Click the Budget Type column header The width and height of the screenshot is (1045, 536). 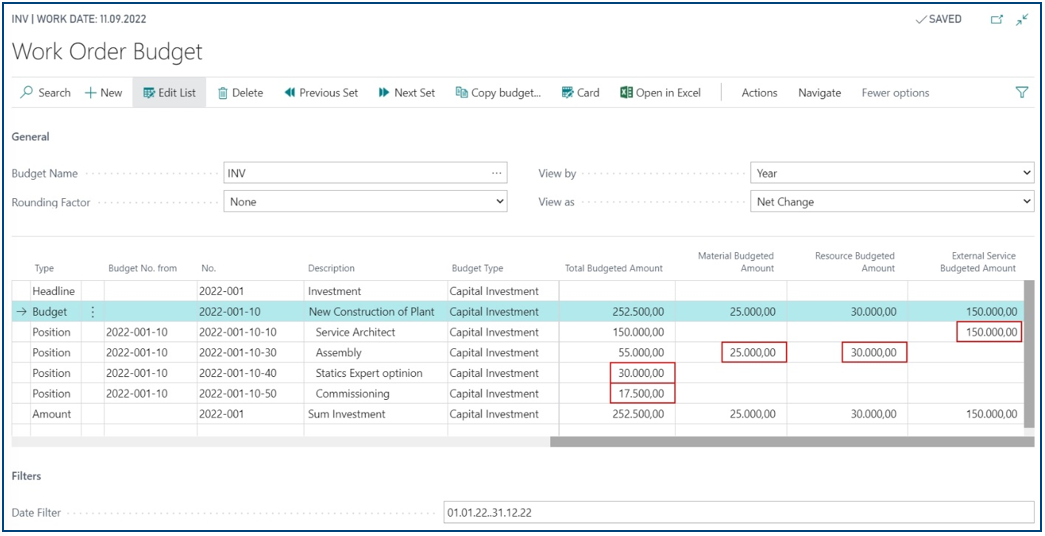tap(477, 268)
